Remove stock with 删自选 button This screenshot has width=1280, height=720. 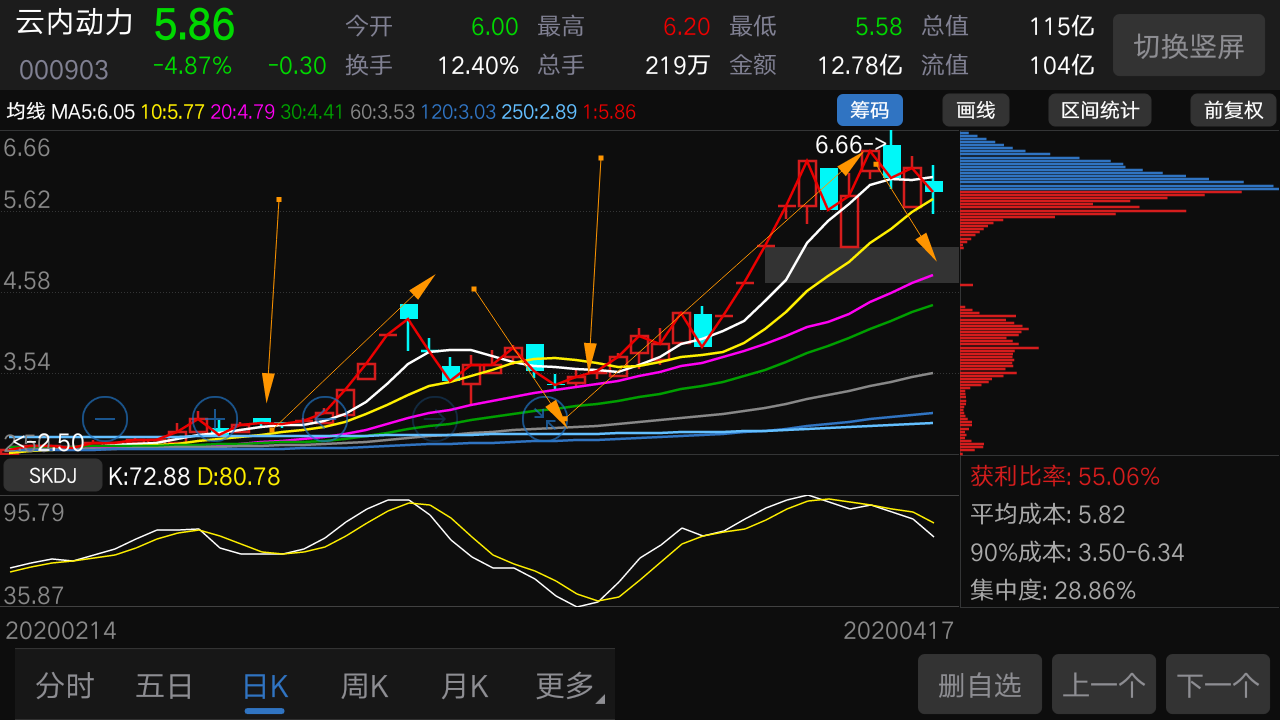[x=980, y=685]
